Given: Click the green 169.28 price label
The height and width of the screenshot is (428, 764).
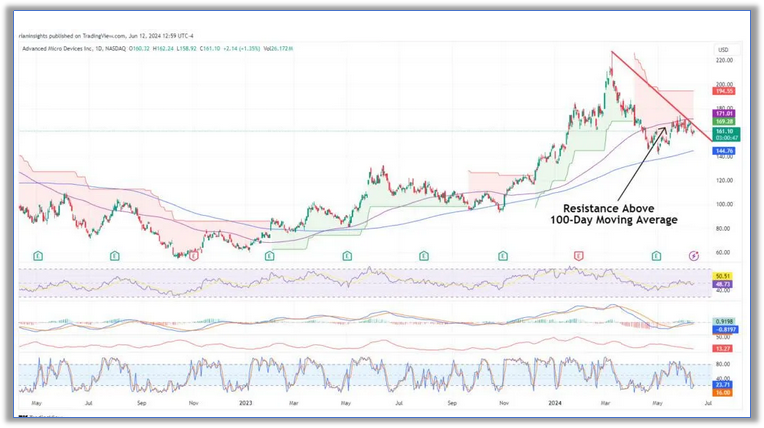Looking at the screenshot, I should tap(724, 121).
